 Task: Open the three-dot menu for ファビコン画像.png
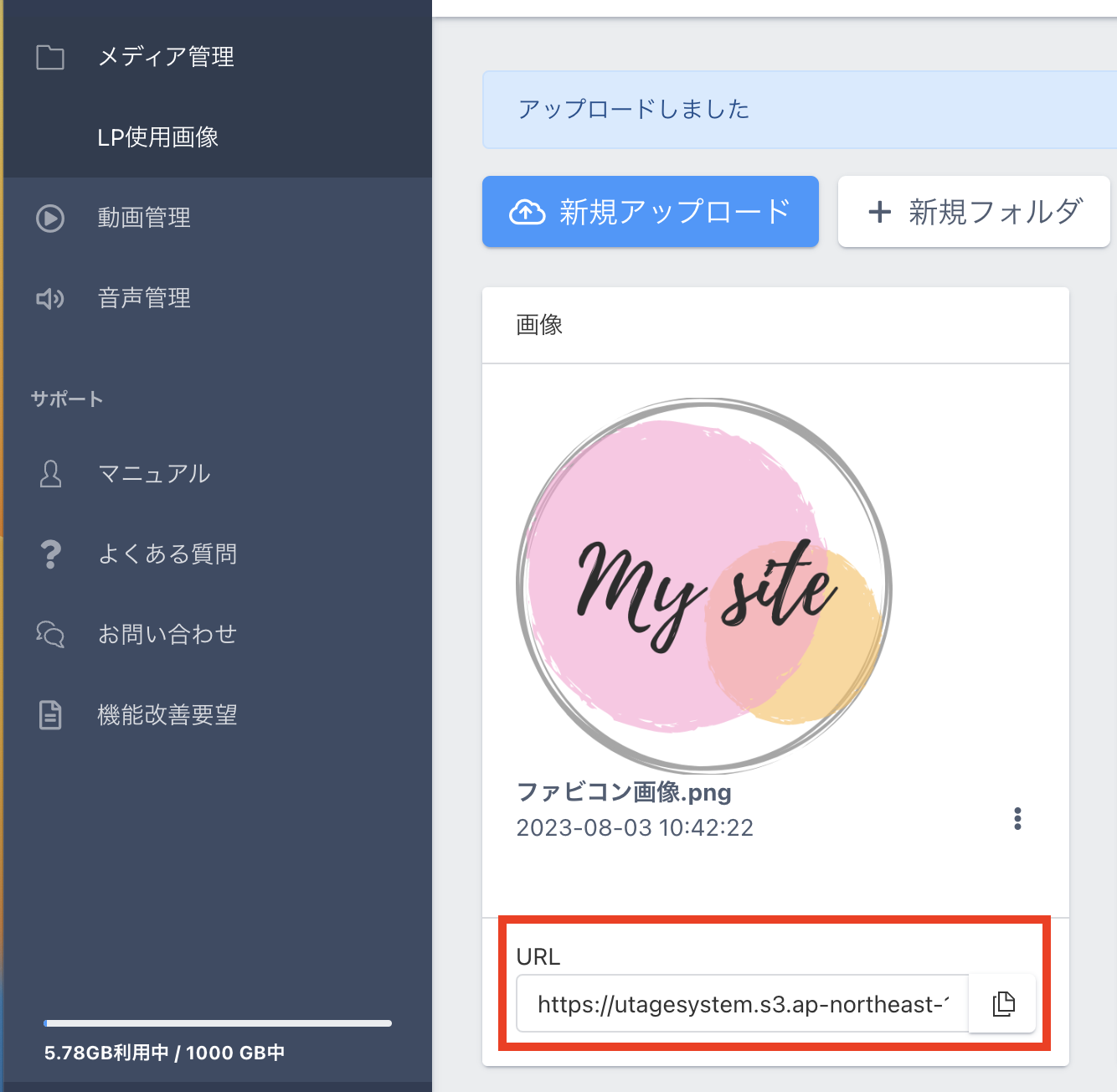(1017, 818)
